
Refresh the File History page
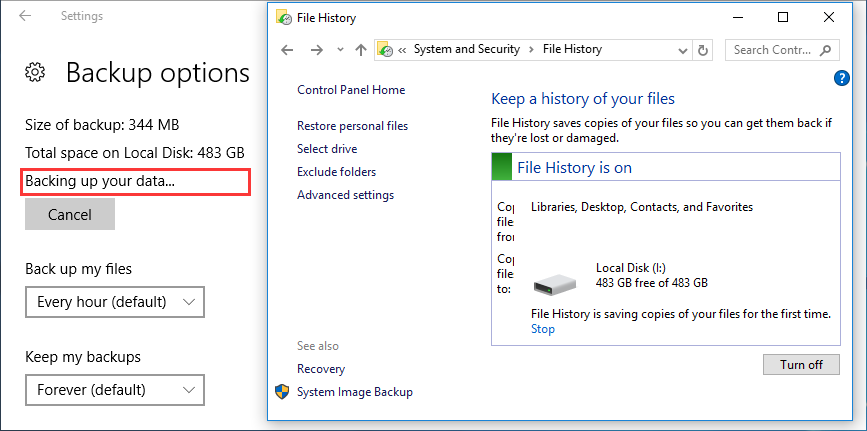pyautogui.click(x=703, y=50)
